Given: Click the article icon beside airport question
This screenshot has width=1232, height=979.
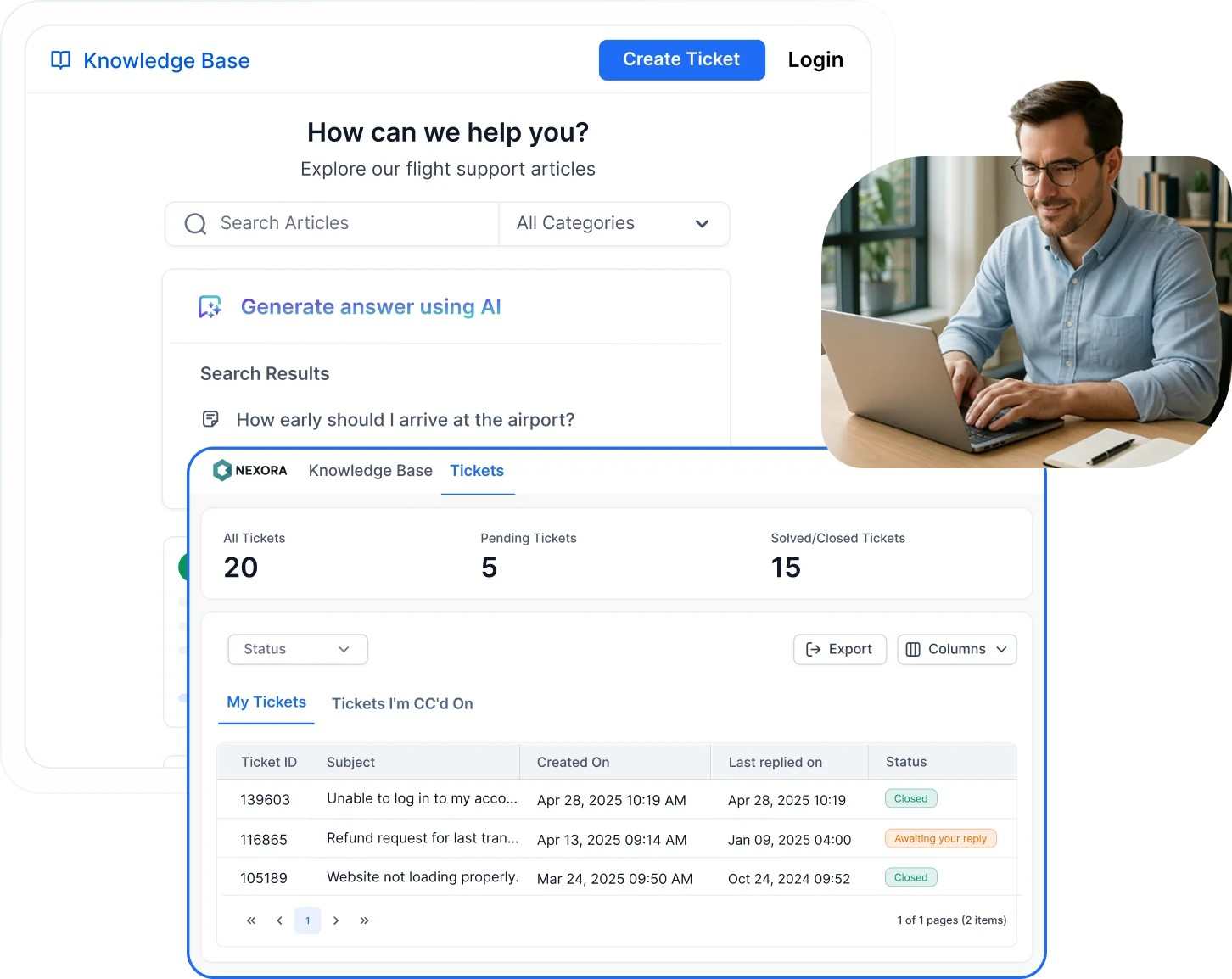Looking at the screenshot, I should coord(210,419).
